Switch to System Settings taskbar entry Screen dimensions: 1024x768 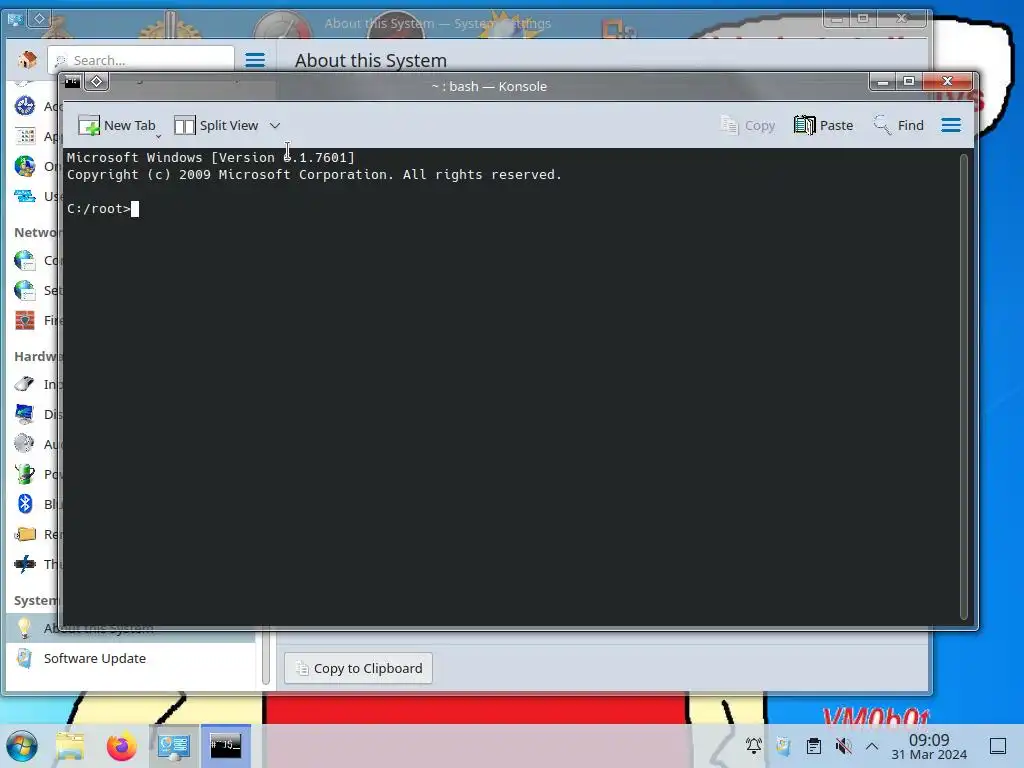click(174, 746)
